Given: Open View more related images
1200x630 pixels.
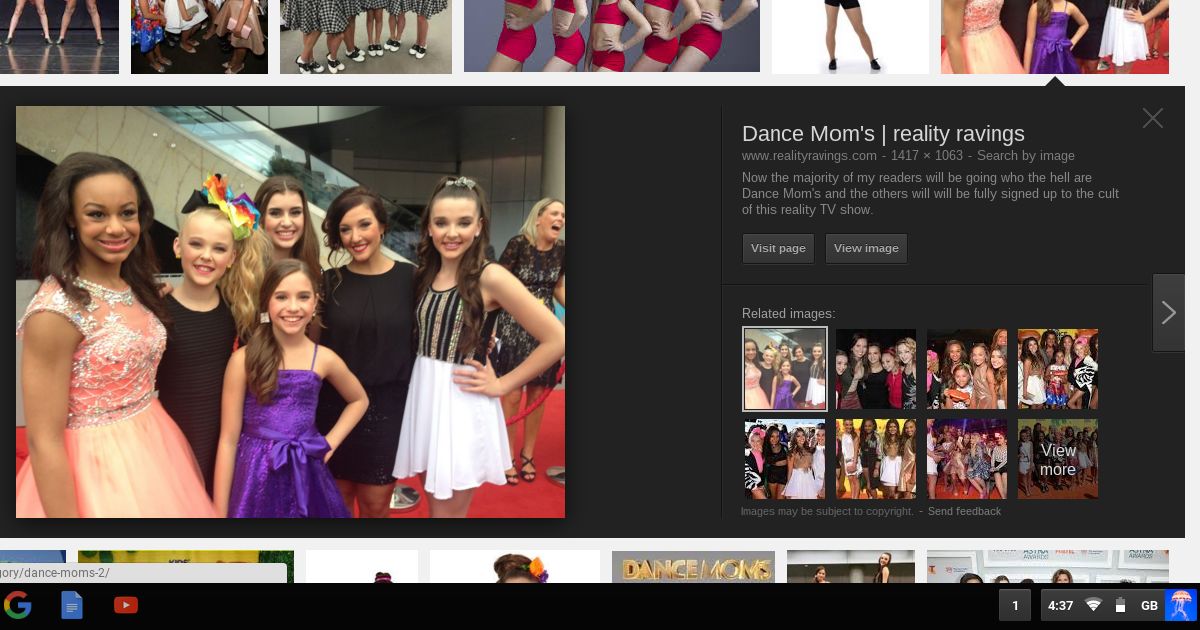Looking at the screenshot, I should coord(1058,460).
